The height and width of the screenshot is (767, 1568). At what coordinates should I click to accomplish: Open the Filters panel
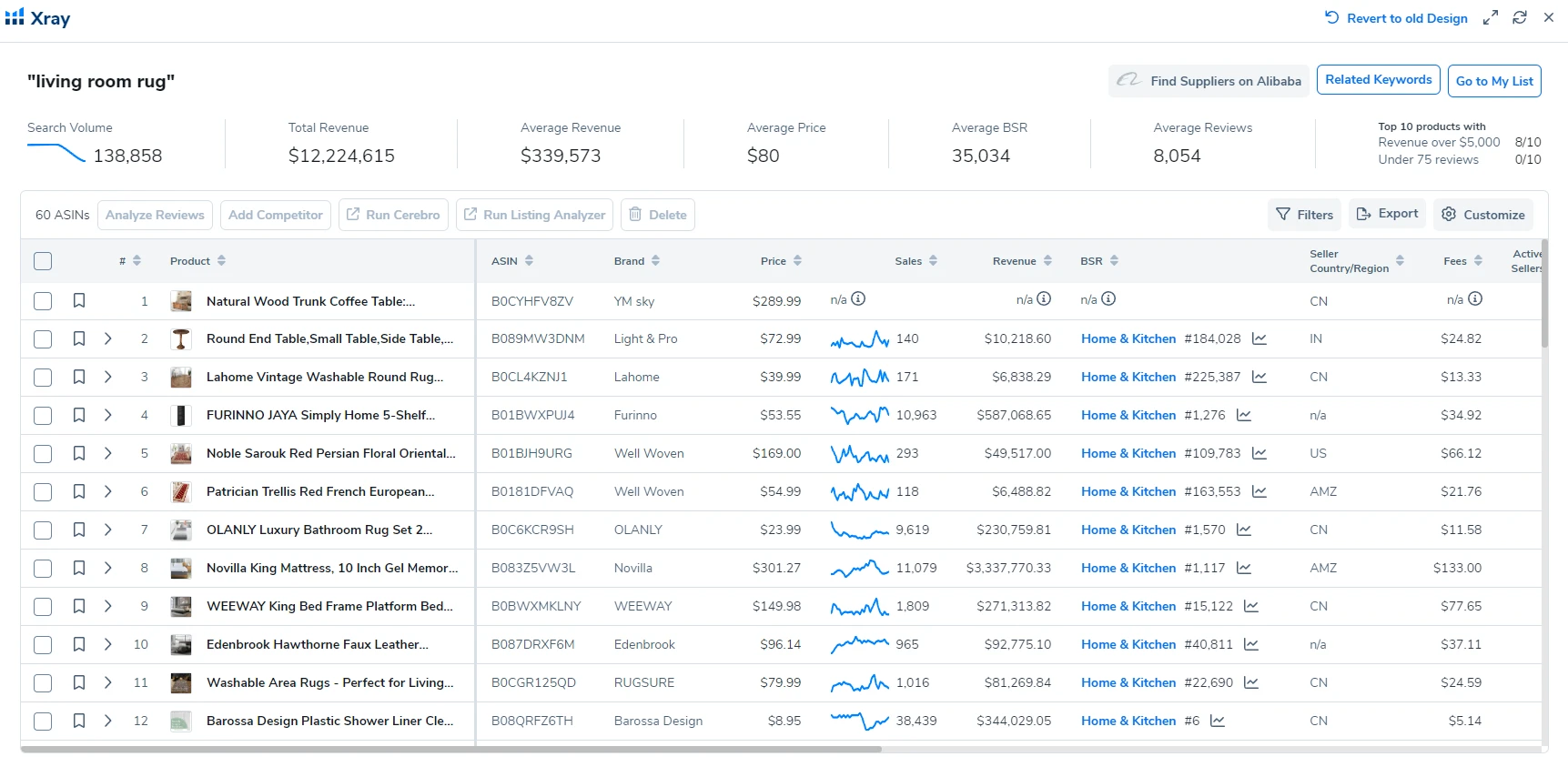[x=1304, y=215]
